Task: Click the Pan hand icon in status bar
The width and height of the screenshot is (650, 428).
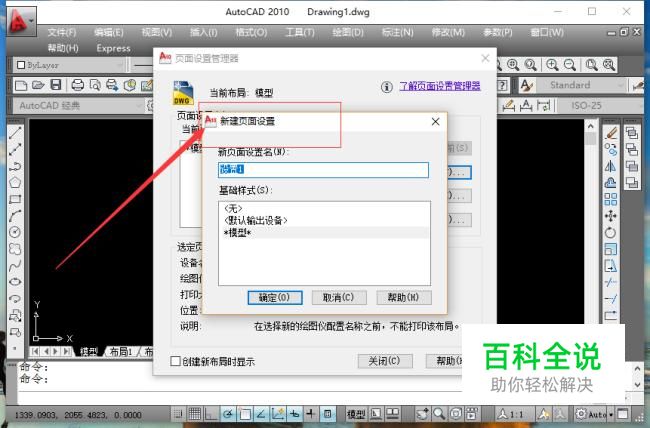Action: pos(422,413)
